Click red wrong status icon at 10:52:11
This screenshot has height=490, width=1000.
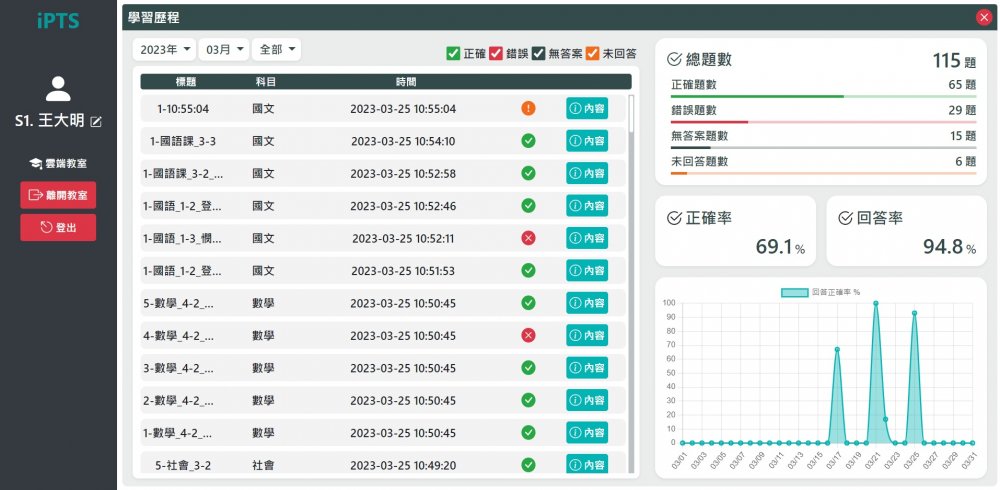point(528,238)
